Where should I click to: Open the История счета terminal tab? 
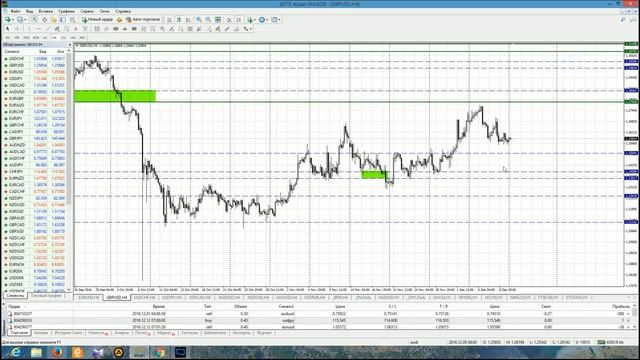(68, 333)
